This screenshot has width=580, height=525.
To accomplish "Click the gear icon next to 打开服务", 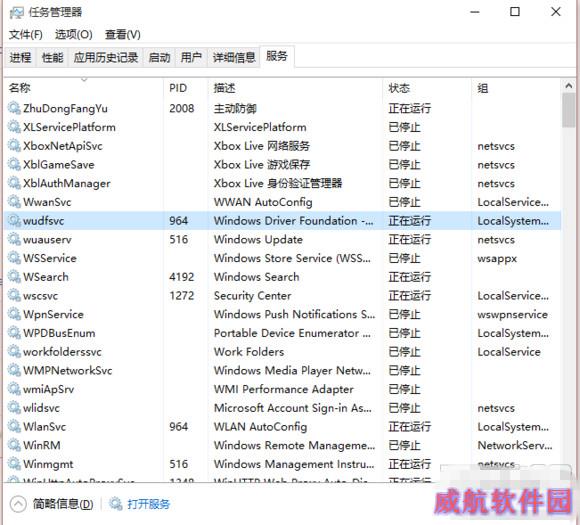I will pyautogui.click(x=116, y=504).
